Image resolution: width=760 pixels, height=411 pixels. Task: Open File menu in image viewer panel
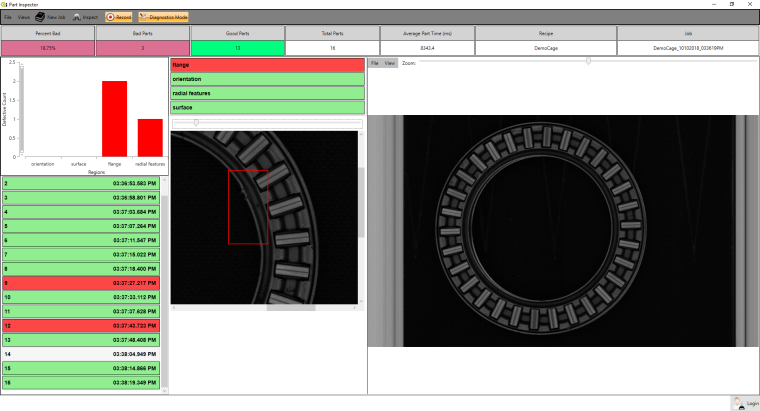click(375, 63)
